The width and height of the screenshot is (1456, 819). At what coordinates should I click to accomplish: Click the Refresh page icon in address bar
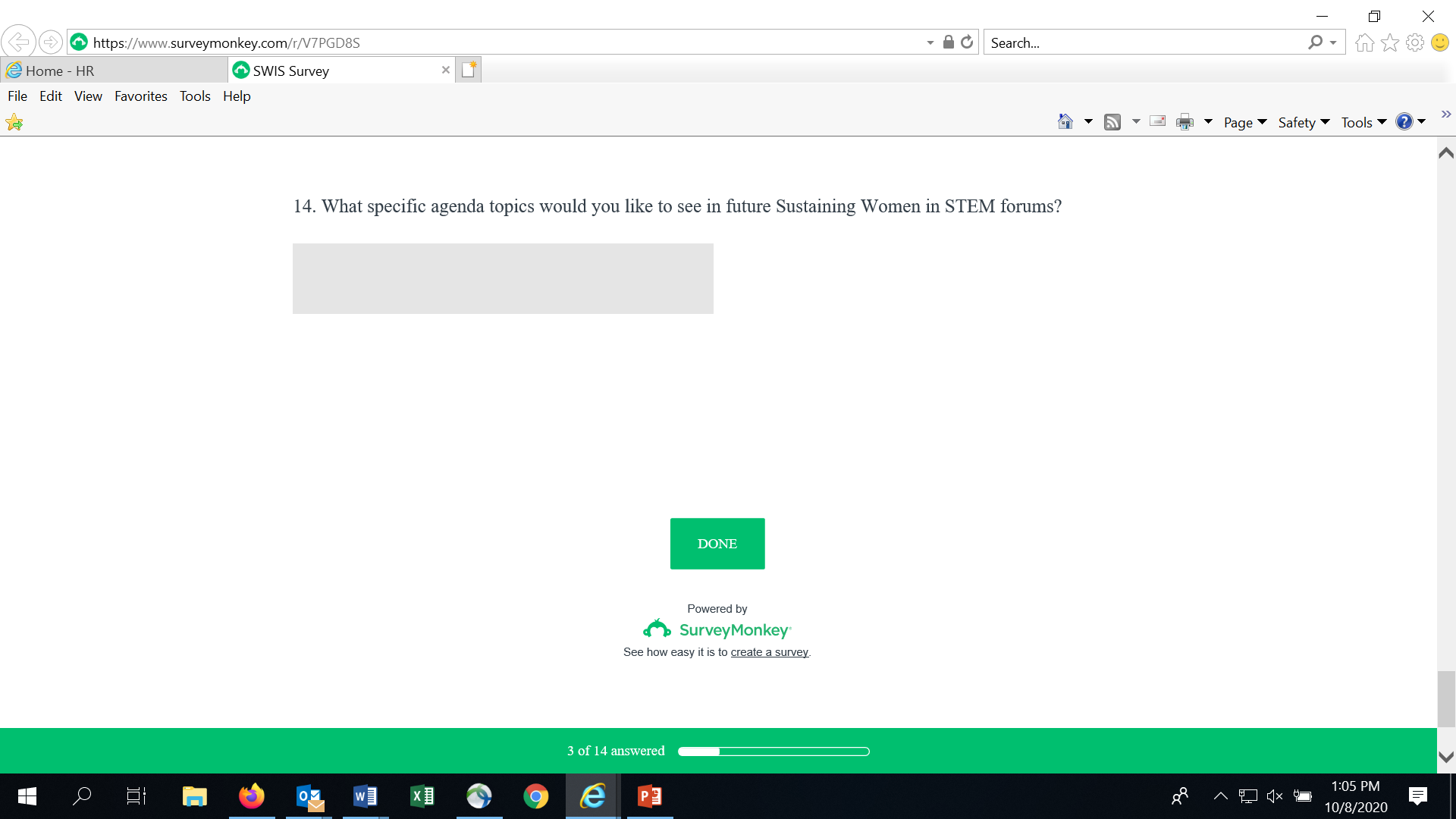point(967,42)
